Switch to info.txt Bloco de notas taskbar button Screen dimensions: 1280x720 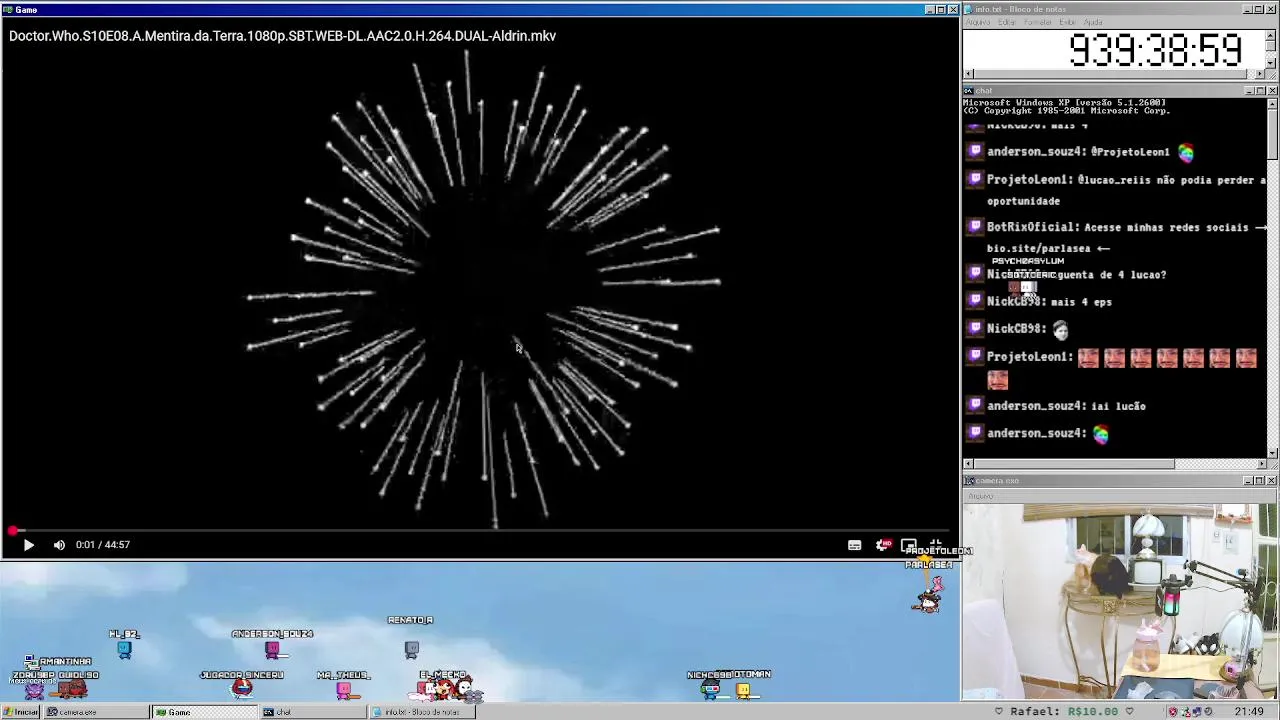click(421, 712)
